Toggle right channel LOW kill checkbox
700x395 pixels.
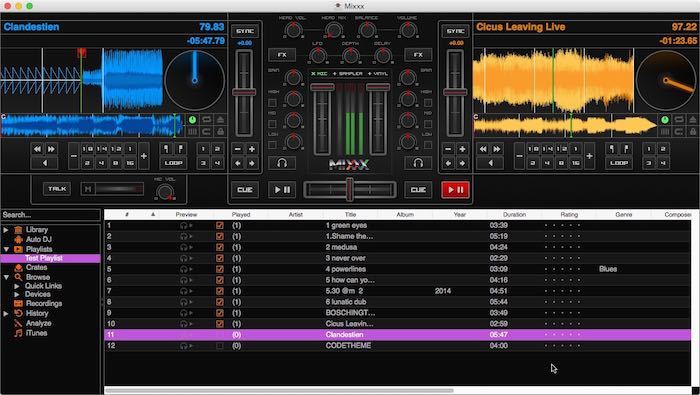coord(428,145)
